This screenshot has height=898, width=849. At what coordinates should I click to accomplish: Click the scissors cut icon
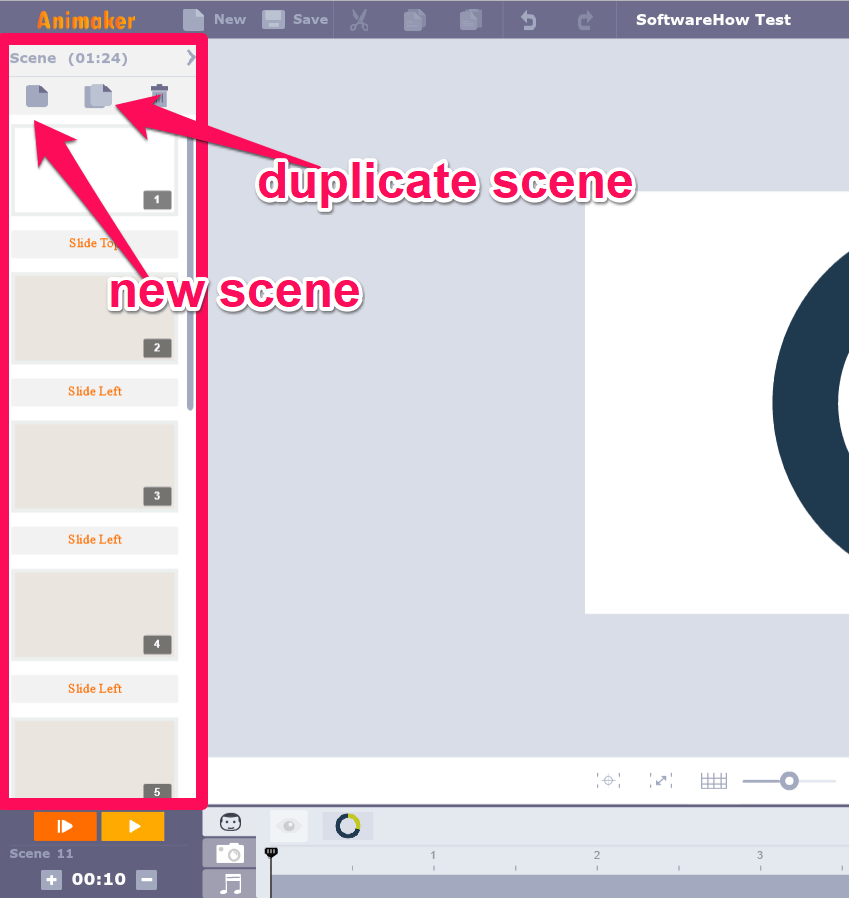(x=359, y=20)
